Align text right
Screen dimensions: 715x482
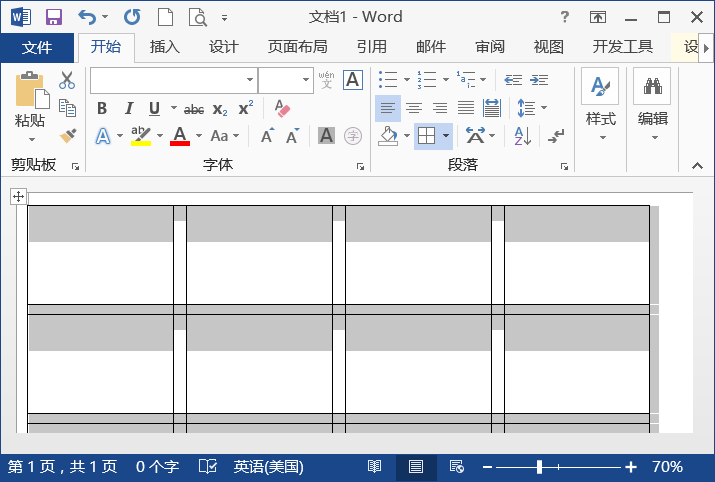440,108
